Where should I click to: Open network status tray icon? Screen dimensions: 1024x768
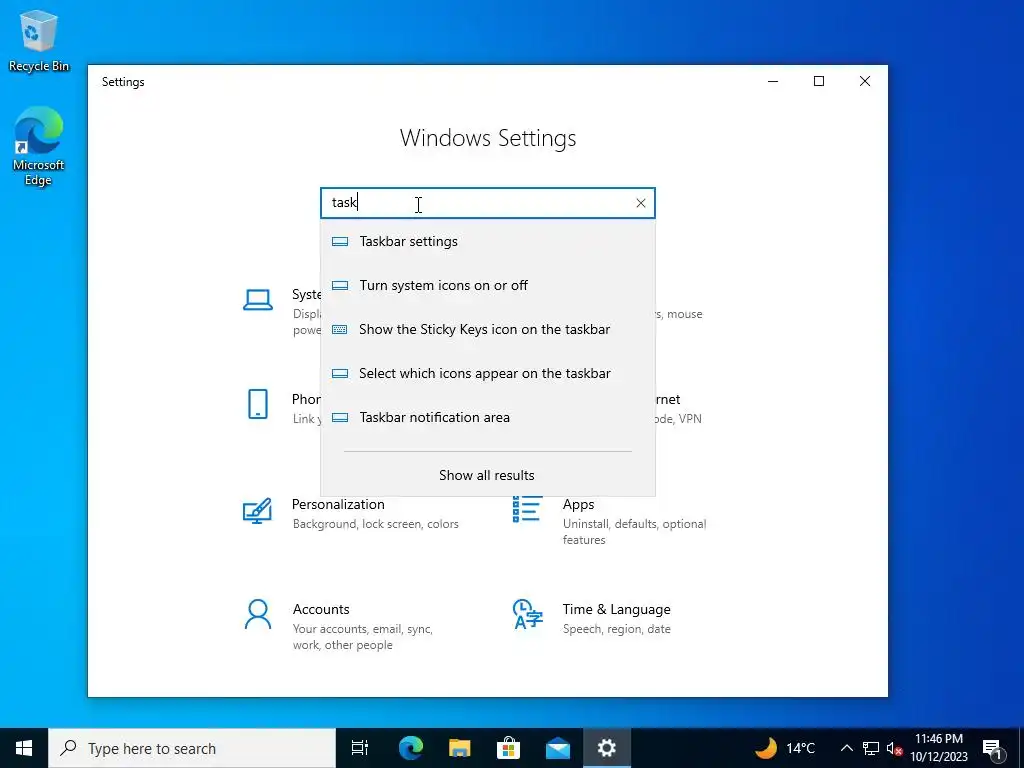pyautogui.click(x=871, y=748)
